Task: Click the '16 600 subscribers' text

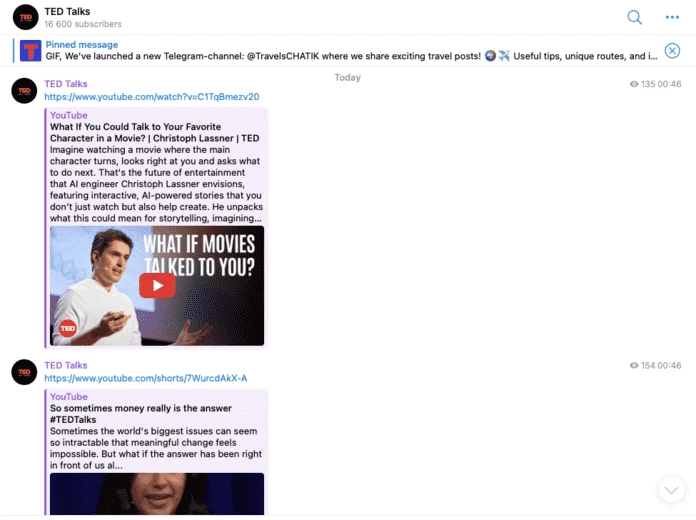Action: (x=83, y=24)
